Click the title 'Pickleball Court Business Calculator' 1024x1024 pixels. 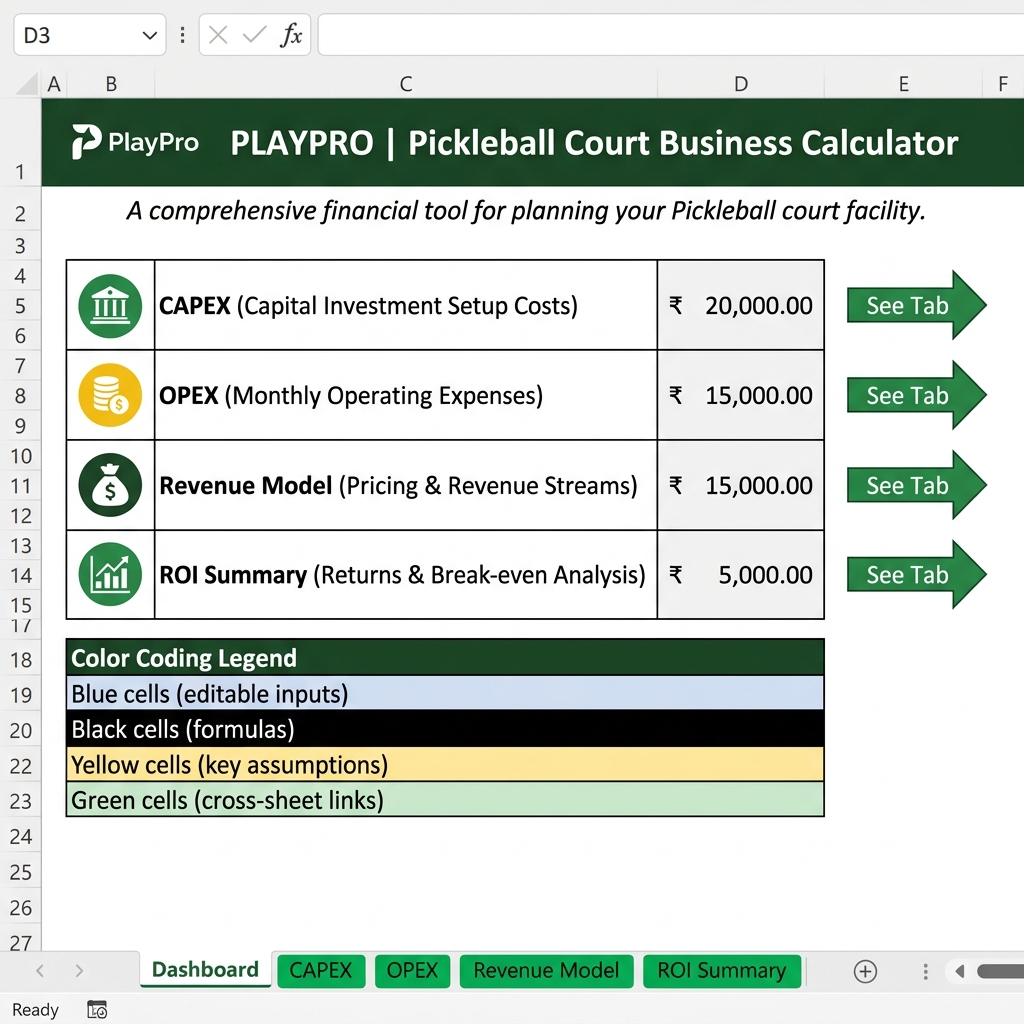[x=682, y=143]
